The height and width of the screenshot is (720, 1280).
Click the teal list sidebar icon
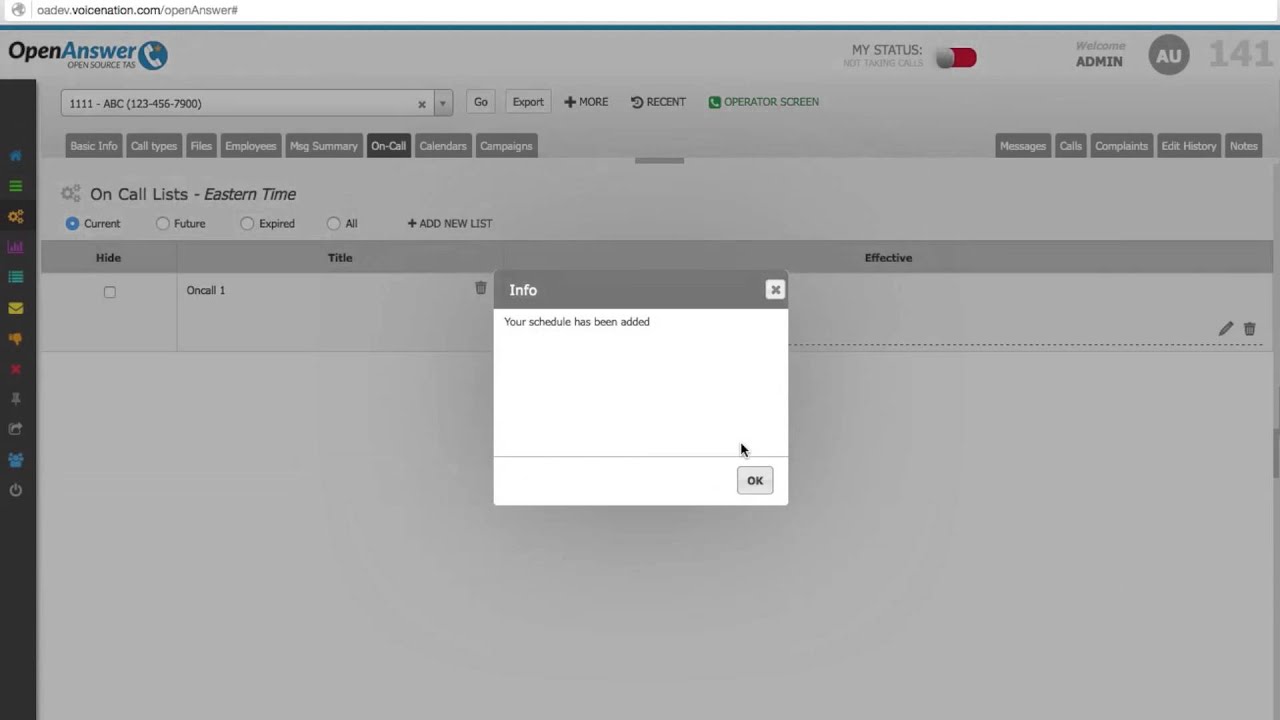[15, 277]
